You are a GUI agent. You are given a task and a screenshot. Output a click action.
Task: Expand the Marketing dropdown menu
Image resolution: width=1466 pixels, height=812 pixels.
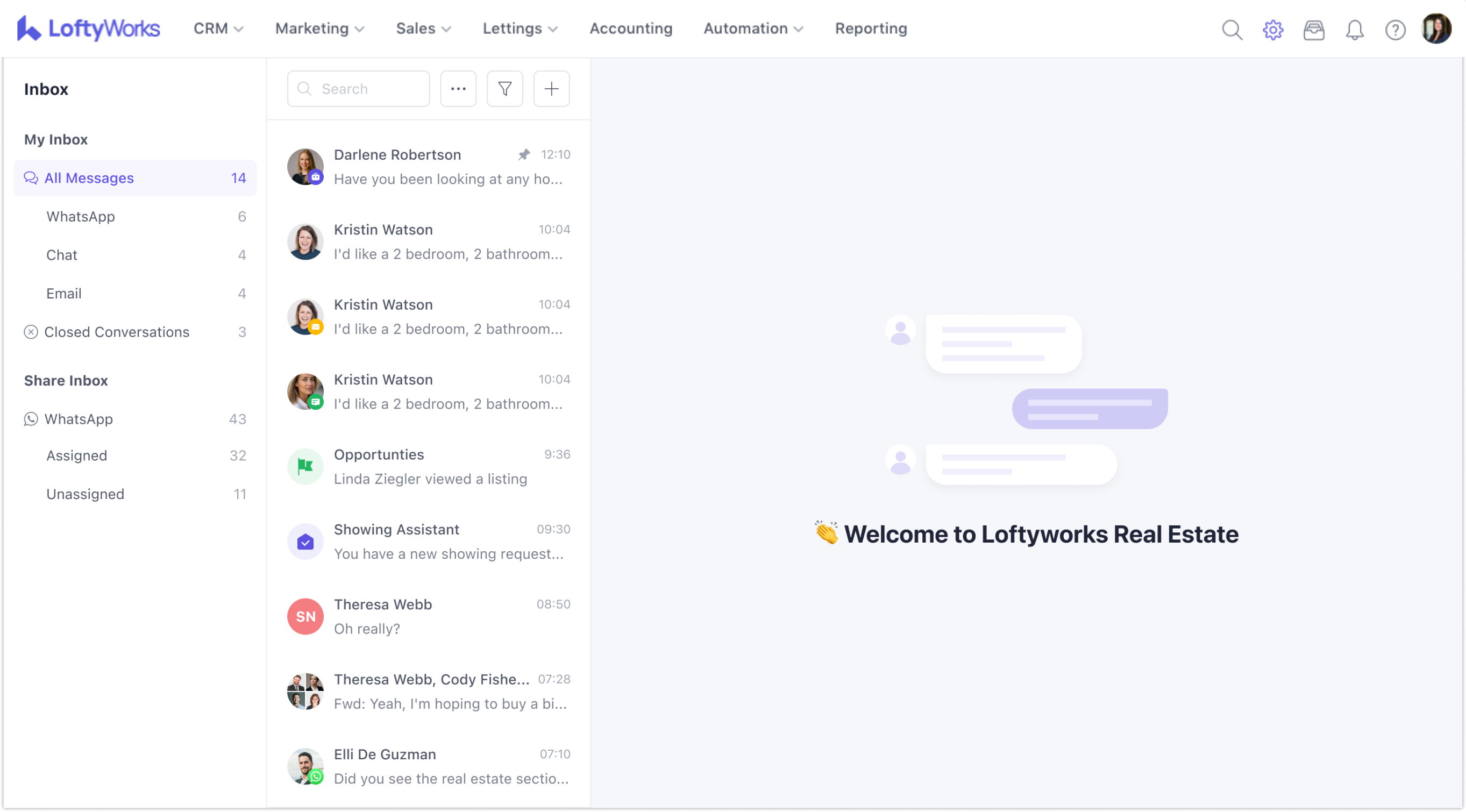click(319, 29)
